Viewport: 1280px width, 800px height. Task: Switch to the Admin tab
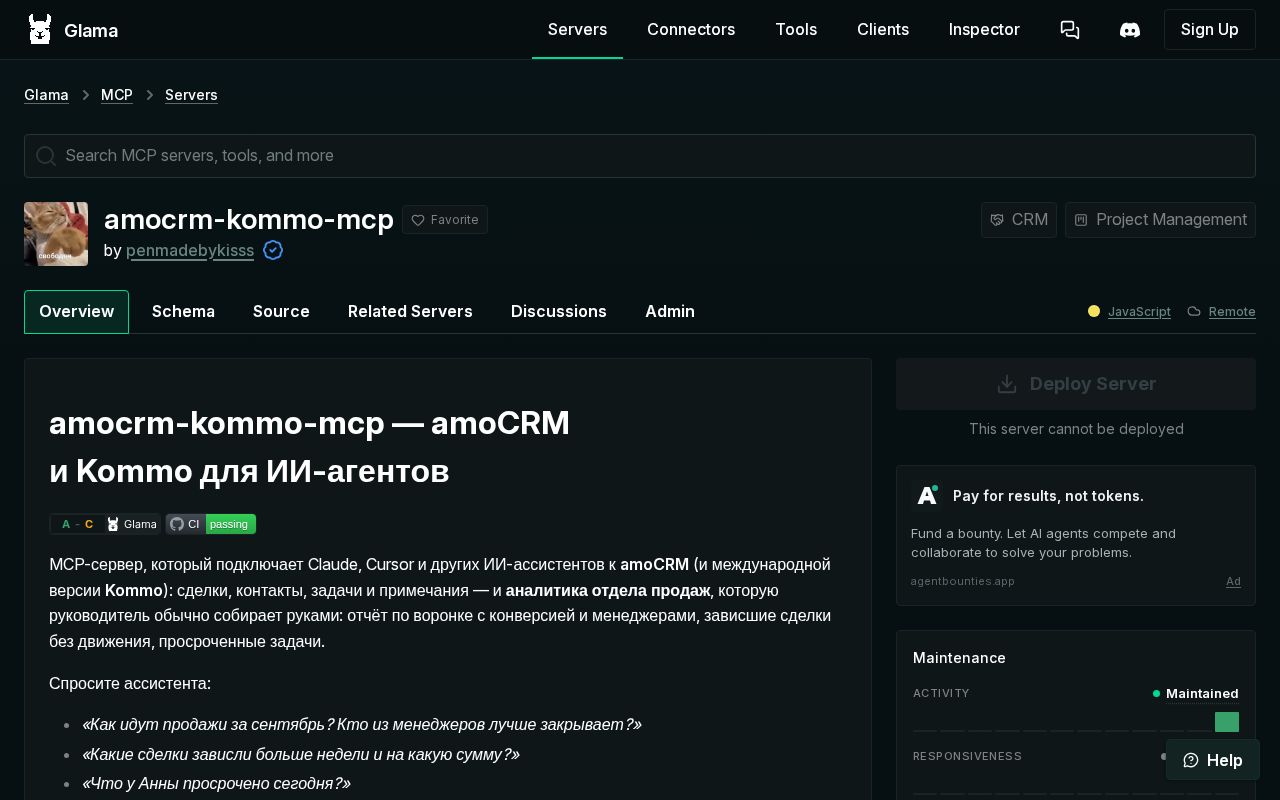[x=670, y=312]
